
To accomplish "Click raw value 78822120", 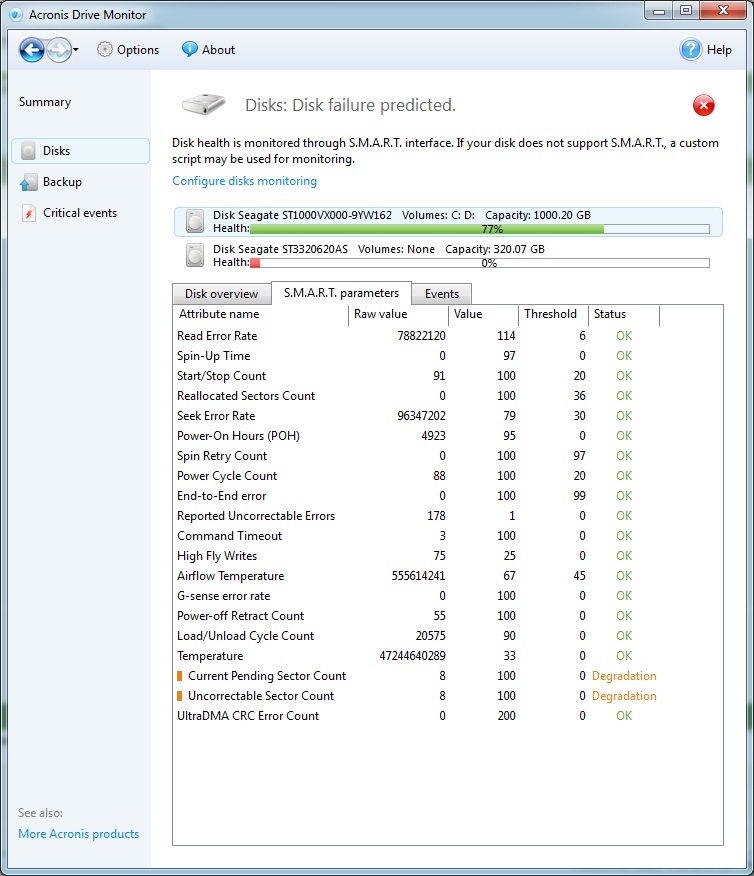I will coord(421,336).
